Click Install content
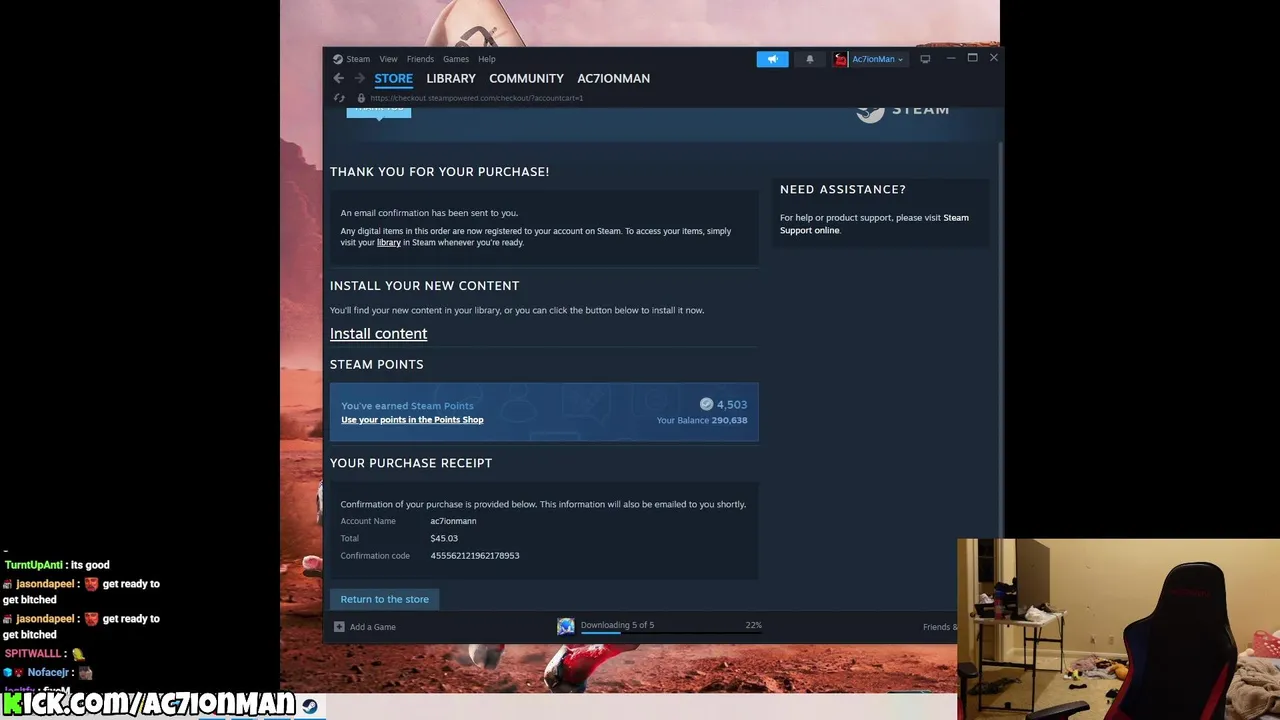 [x=378, y=333]
